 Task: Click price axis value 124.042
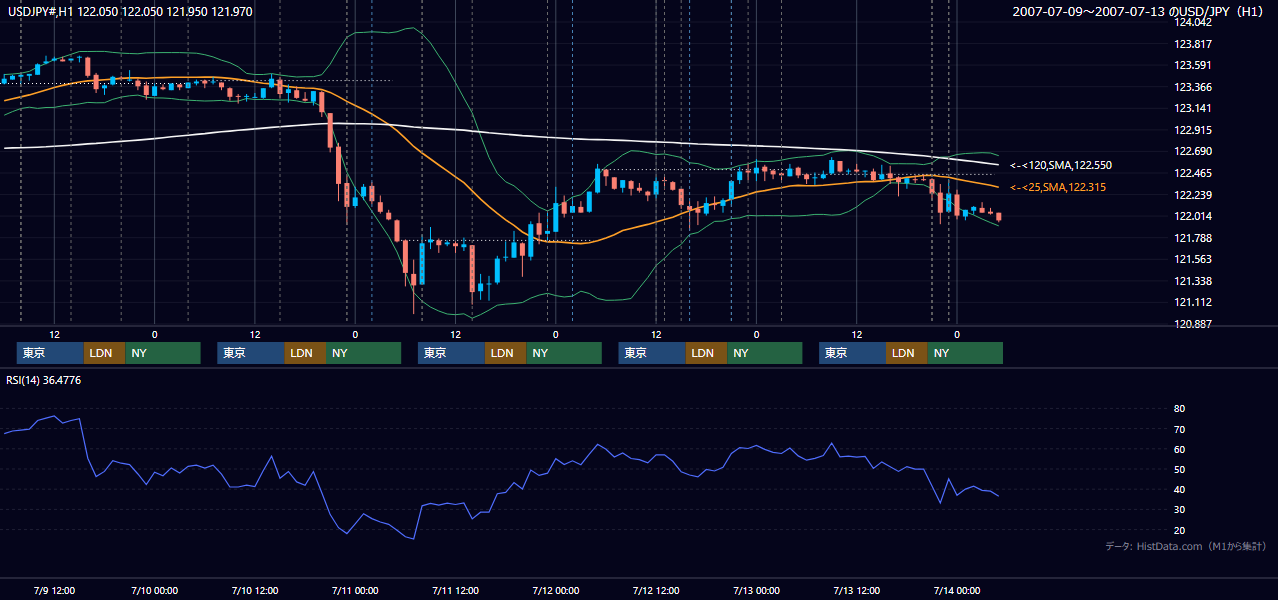[1192, 22]
